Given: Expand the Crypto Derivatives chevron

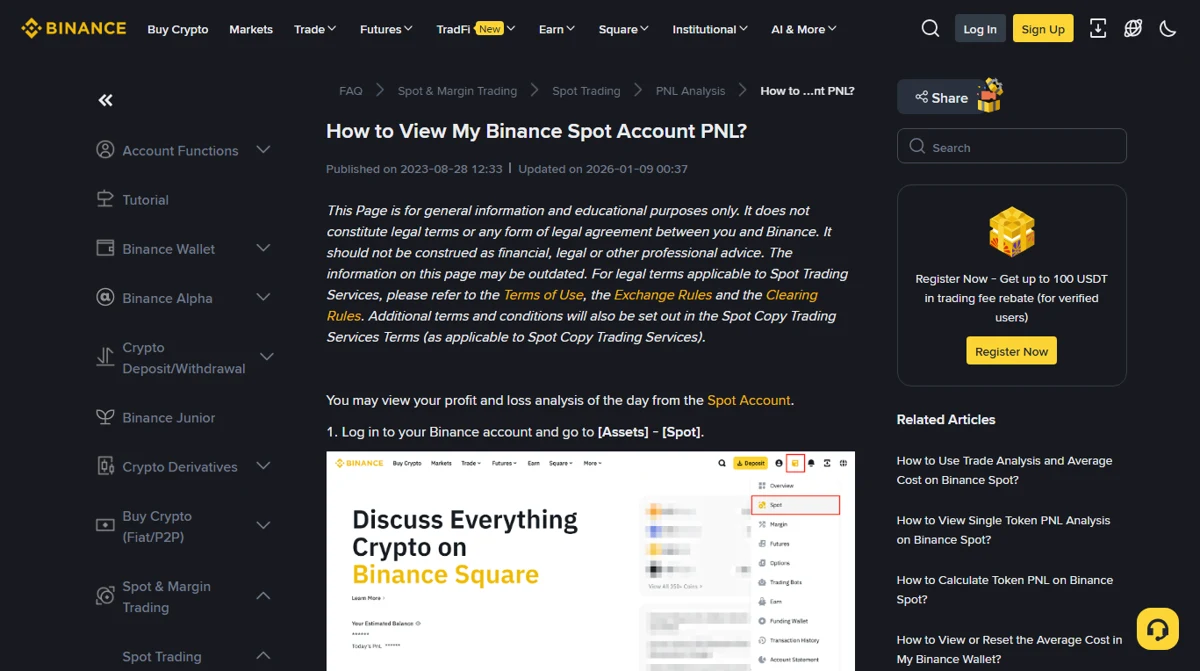Looking at the screenshot, I should 263,466.
